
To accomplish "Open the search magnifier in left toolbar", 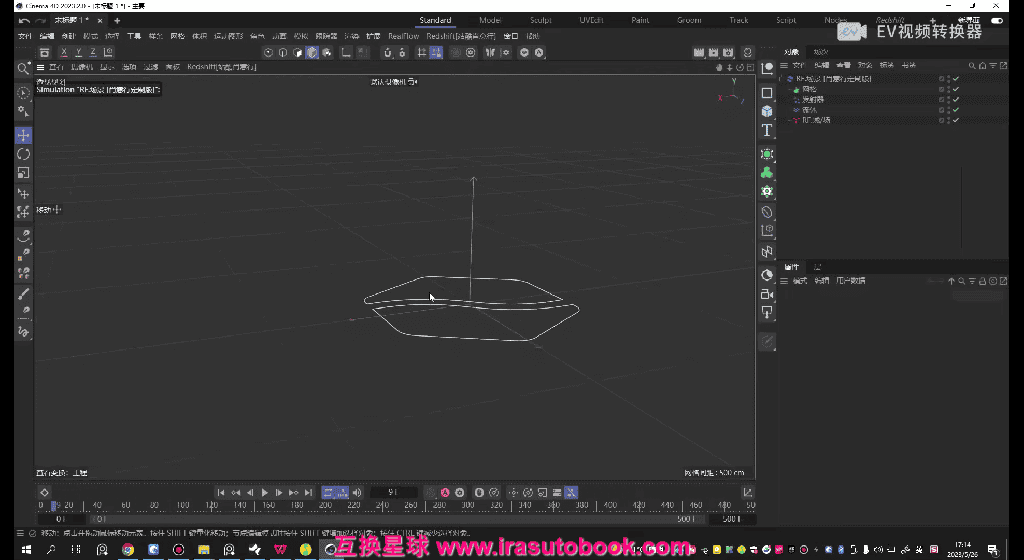I will (24, 69).
